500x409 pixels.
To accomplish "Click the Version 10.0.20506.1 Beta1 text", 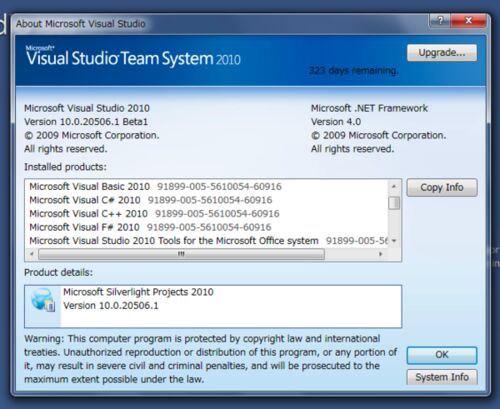I will tap(86, 122).
